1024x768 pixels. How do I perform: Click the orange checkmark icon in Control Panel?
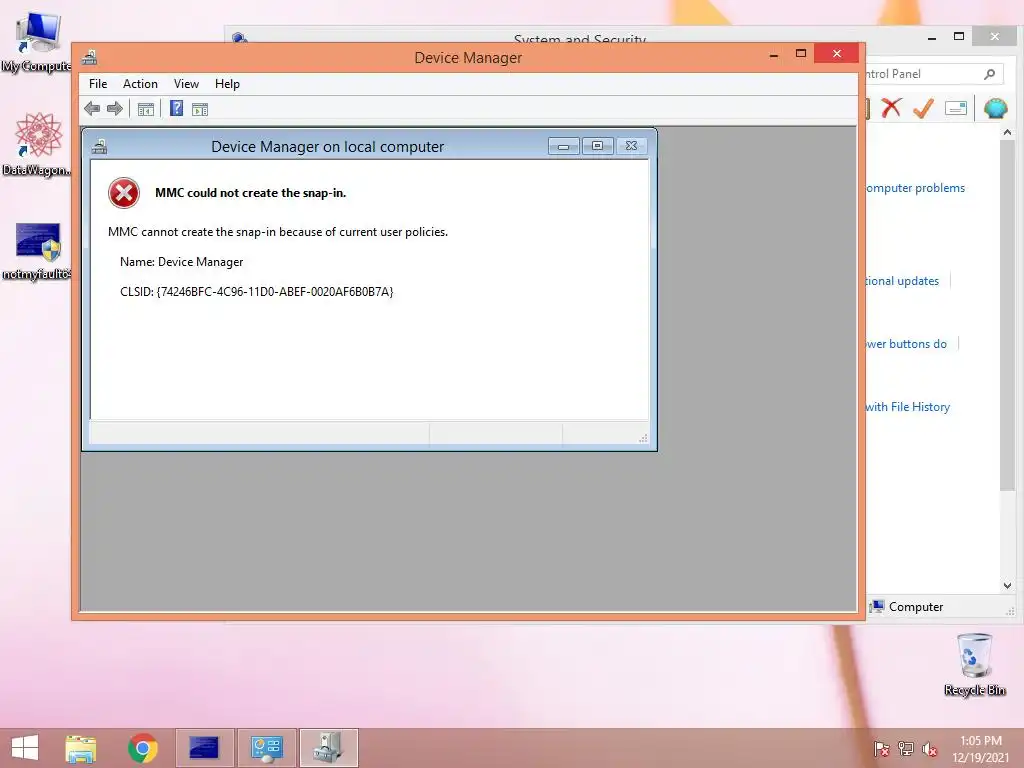pos(923,108)
